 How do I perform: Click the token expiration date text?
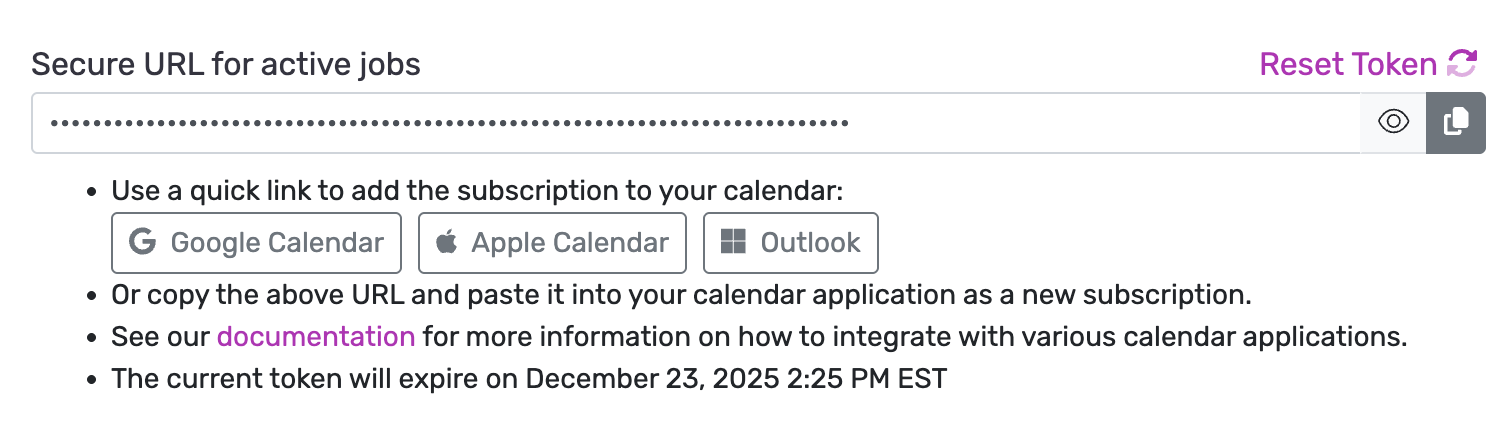[x=528, y=379]
